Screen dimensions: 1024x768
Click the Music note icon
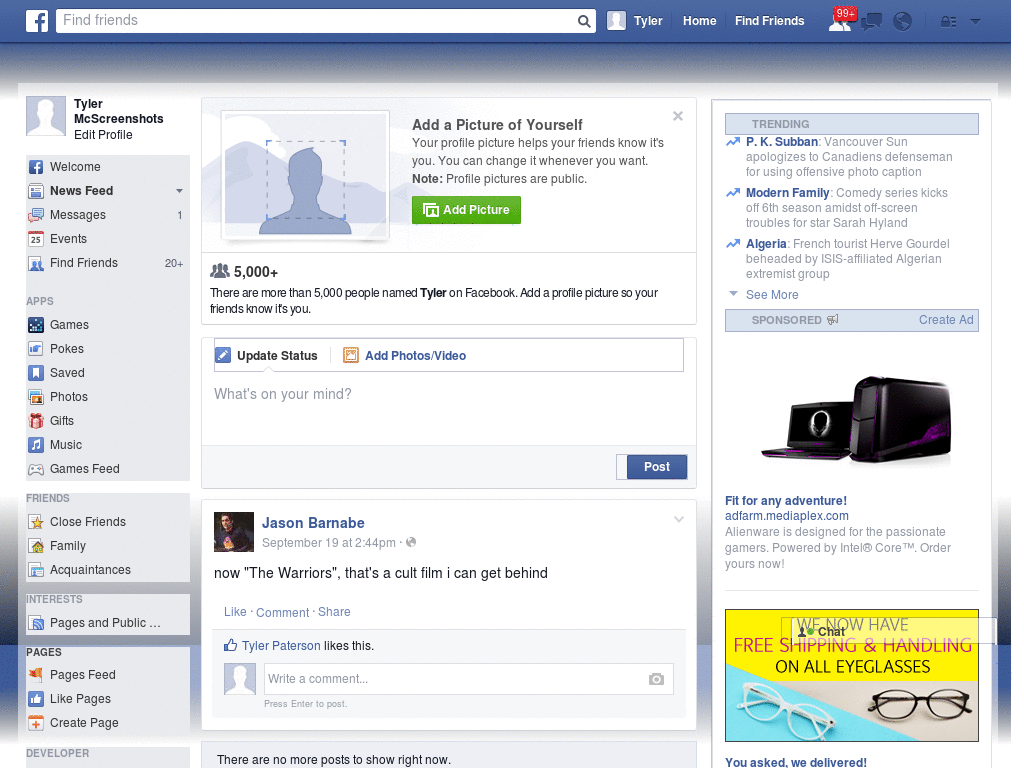pyautogui.click(x=36, y=445)
